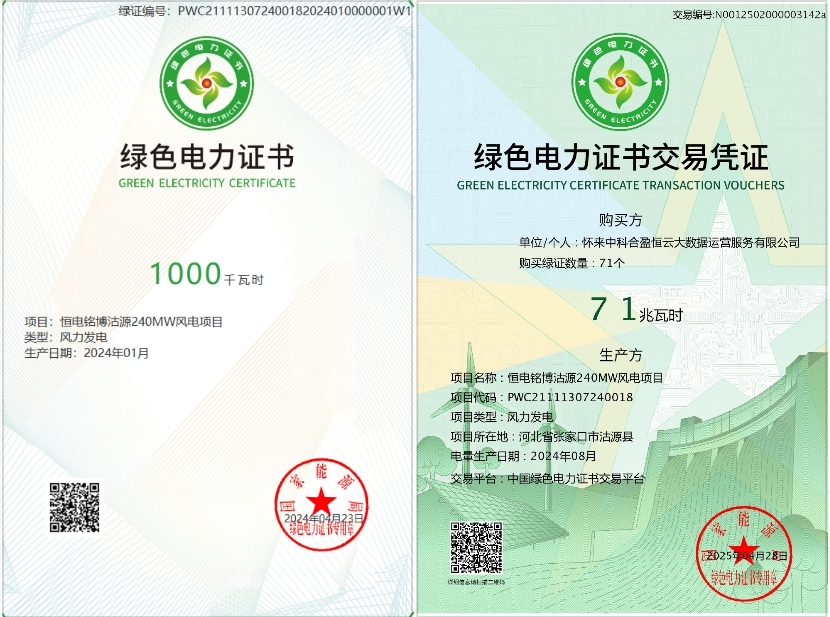Click the QR code on transaction voucher
This screenshot has height=617, width=830.
tap(476, 548)
